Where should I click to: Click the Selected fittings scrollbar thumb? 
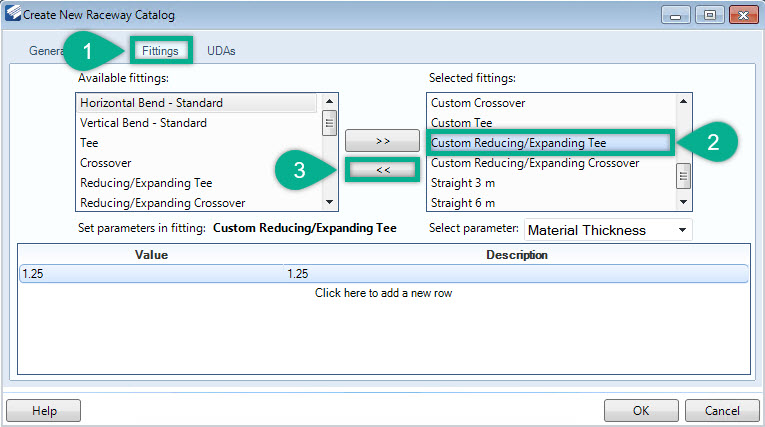pyautogui.click(x=684, y=176)
